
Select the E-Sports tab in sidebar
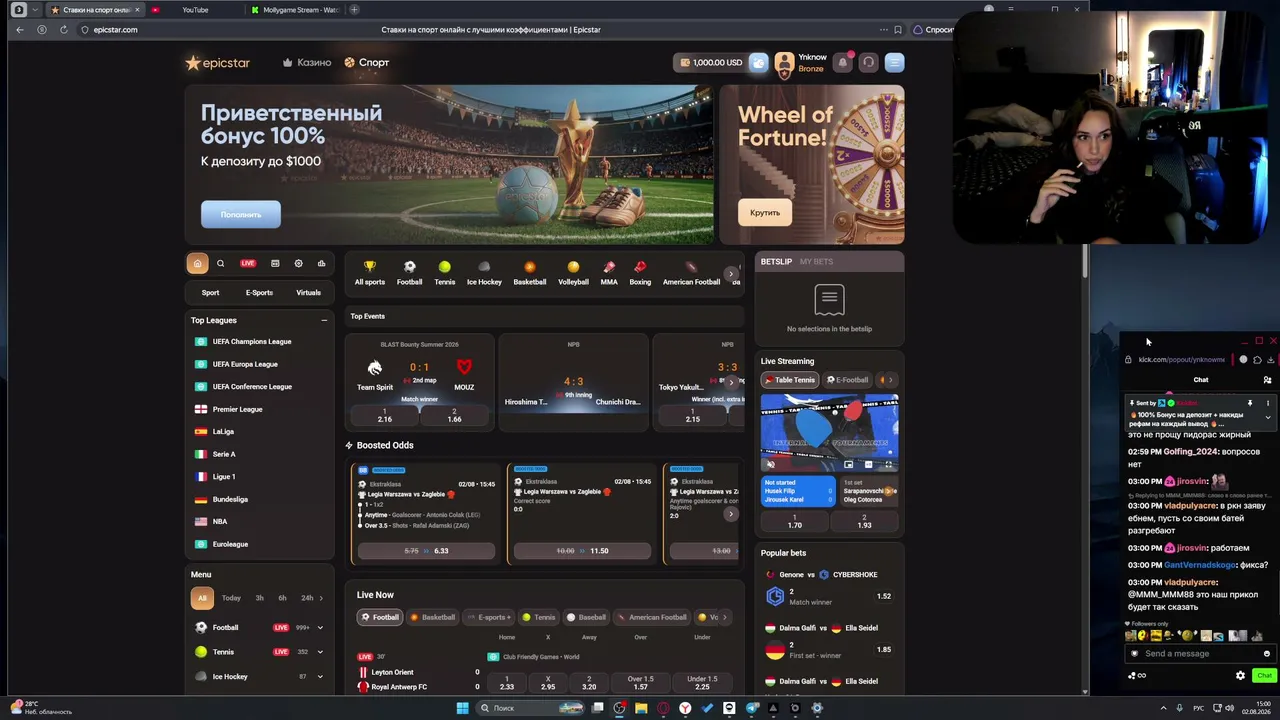[x=259, y=293]
